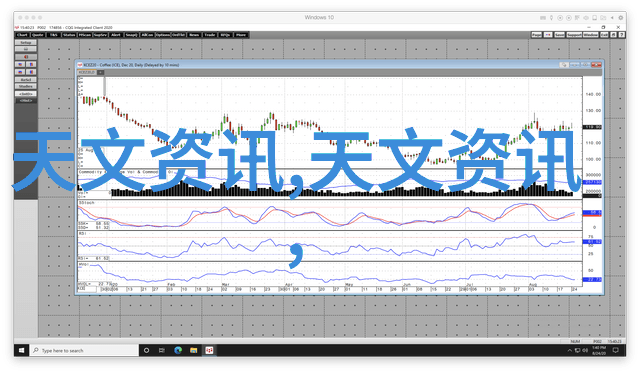The width and height of the screenshot is (640, 373).
Task: Click the Studies button in sidebar
Action: (x=26, y=87)
